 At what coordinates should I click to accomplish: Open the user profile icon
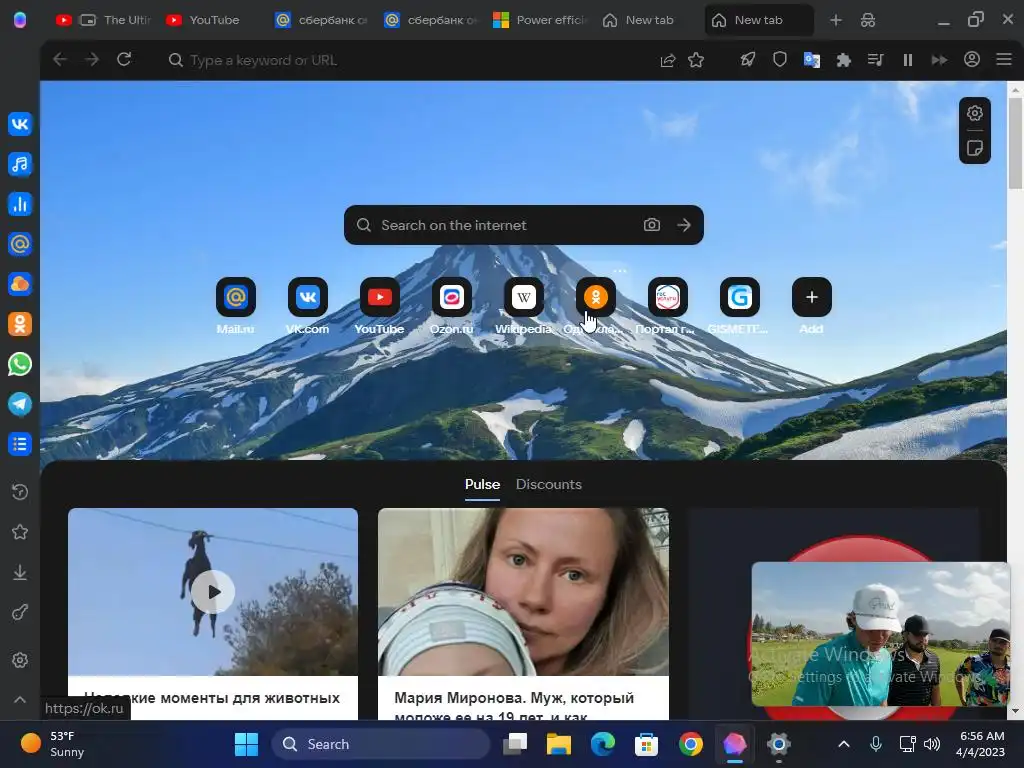coord(972,59)
